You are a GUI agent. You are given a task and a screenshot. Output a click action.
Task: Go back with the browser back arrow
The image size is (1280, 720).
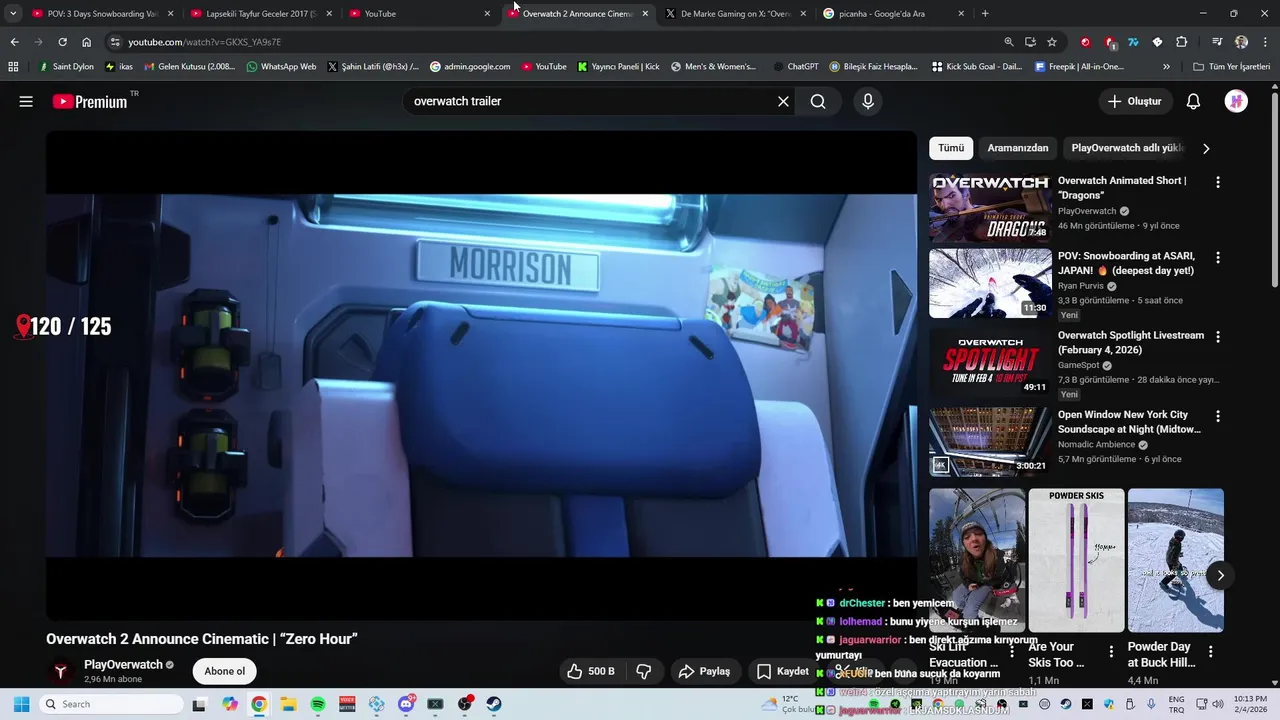pyautogui.click(x=14, y=42)
